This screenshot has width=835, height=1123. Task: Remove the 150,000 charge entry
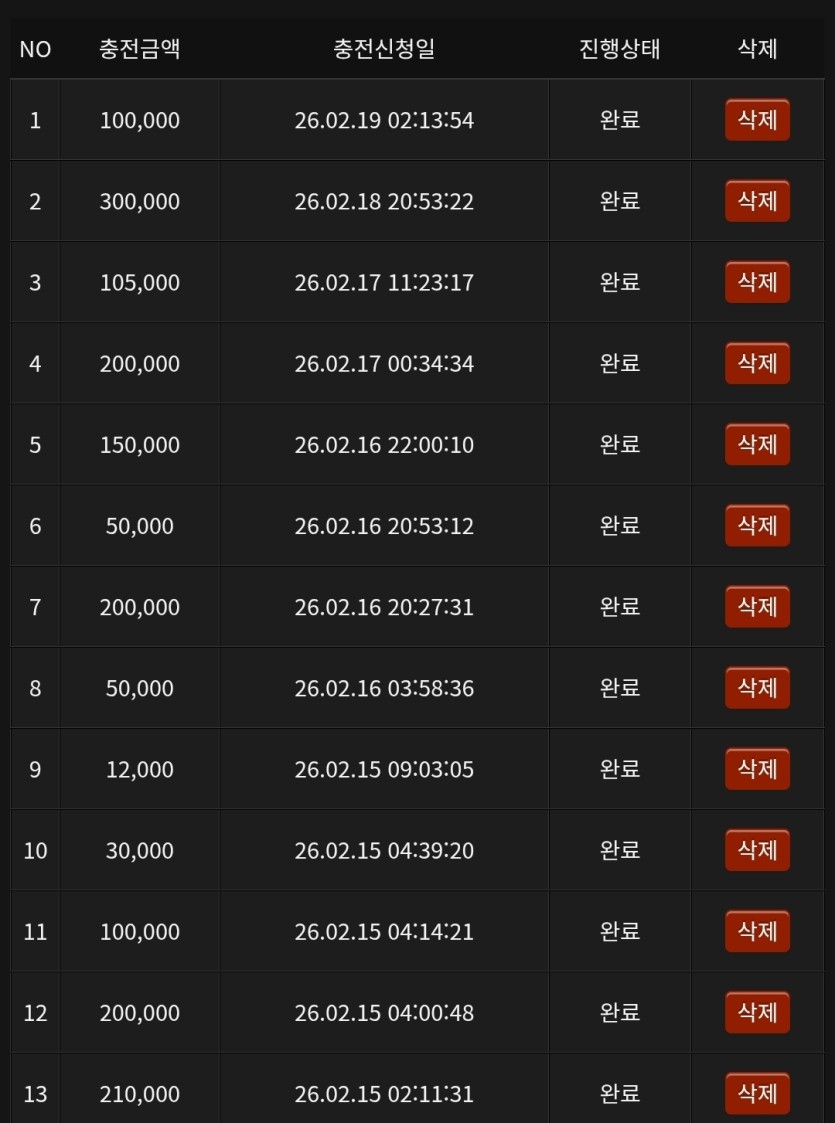757,444
